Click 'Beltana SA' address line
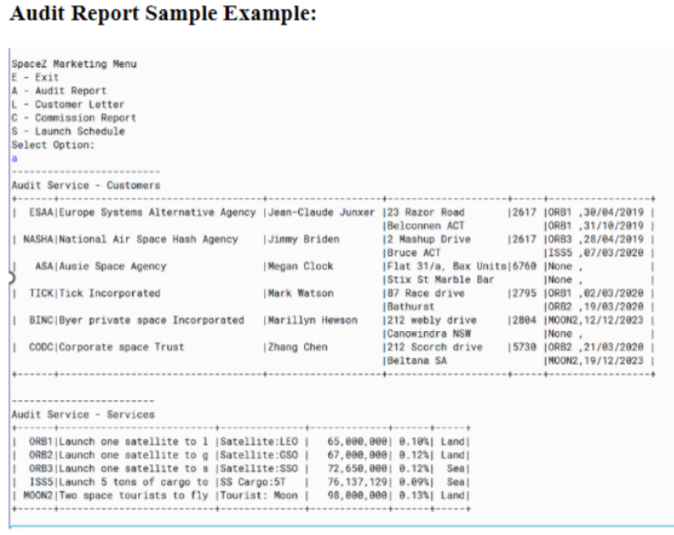This screenshot has height=535, width=674. tap(417, 361)
